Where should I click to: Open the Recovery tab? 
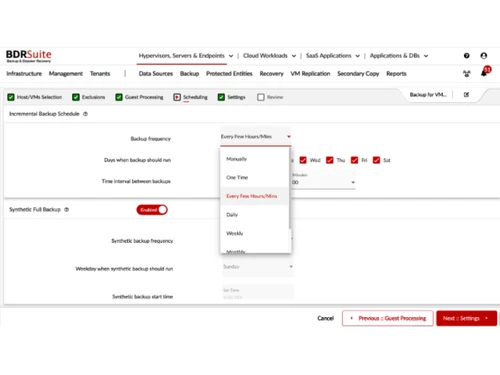tap(271, 74)
